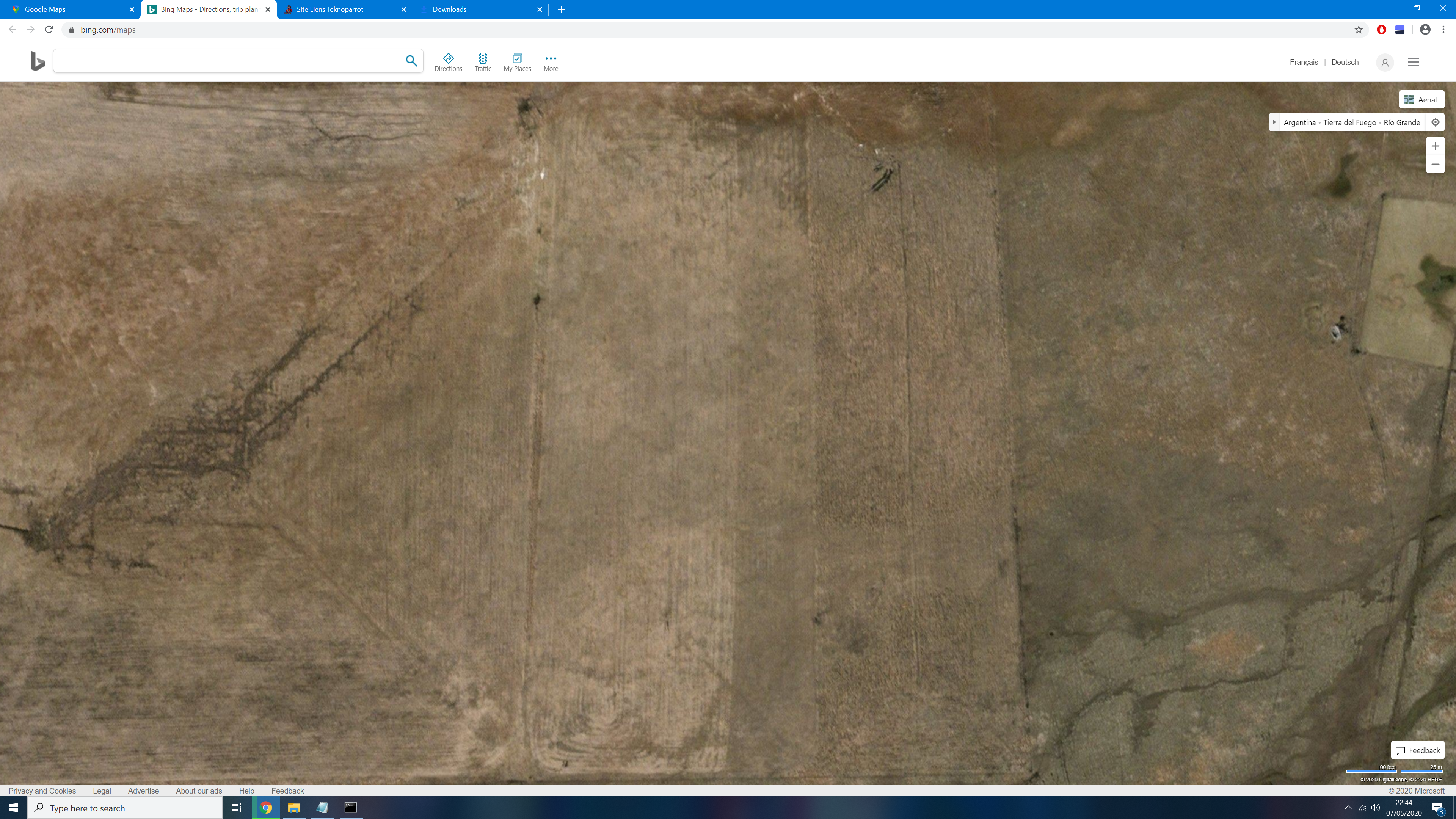The height and width of the screenshot is (819, 1456).
Task: Expand the More options menu
Action: tap(551, 62)
